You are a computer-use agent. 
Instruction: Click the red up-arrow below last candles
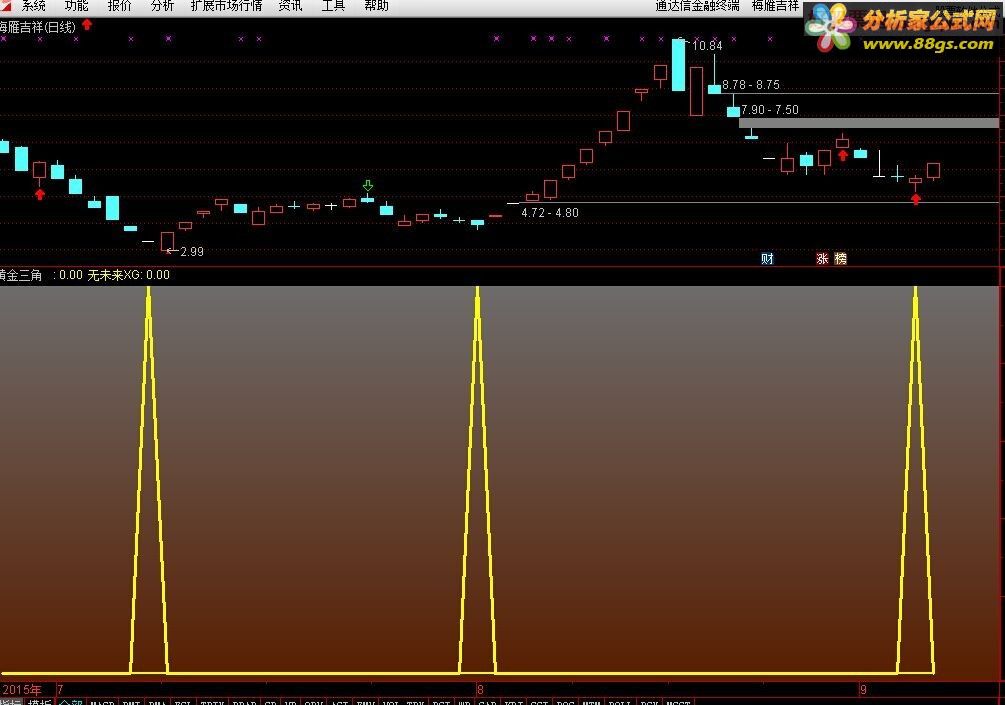915,199
